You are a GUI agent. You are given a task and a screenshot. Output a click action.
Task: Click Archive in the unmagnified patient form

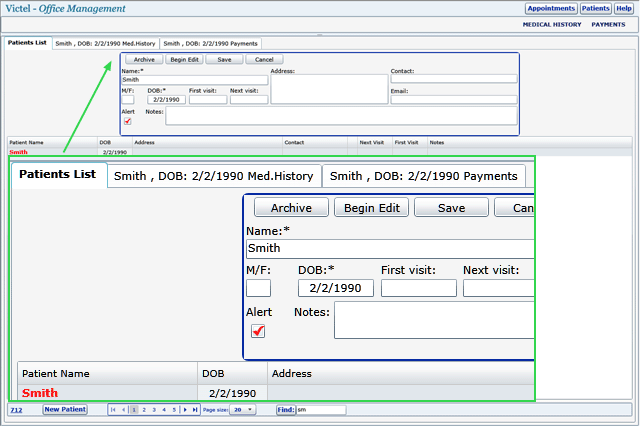click(144, 60)
